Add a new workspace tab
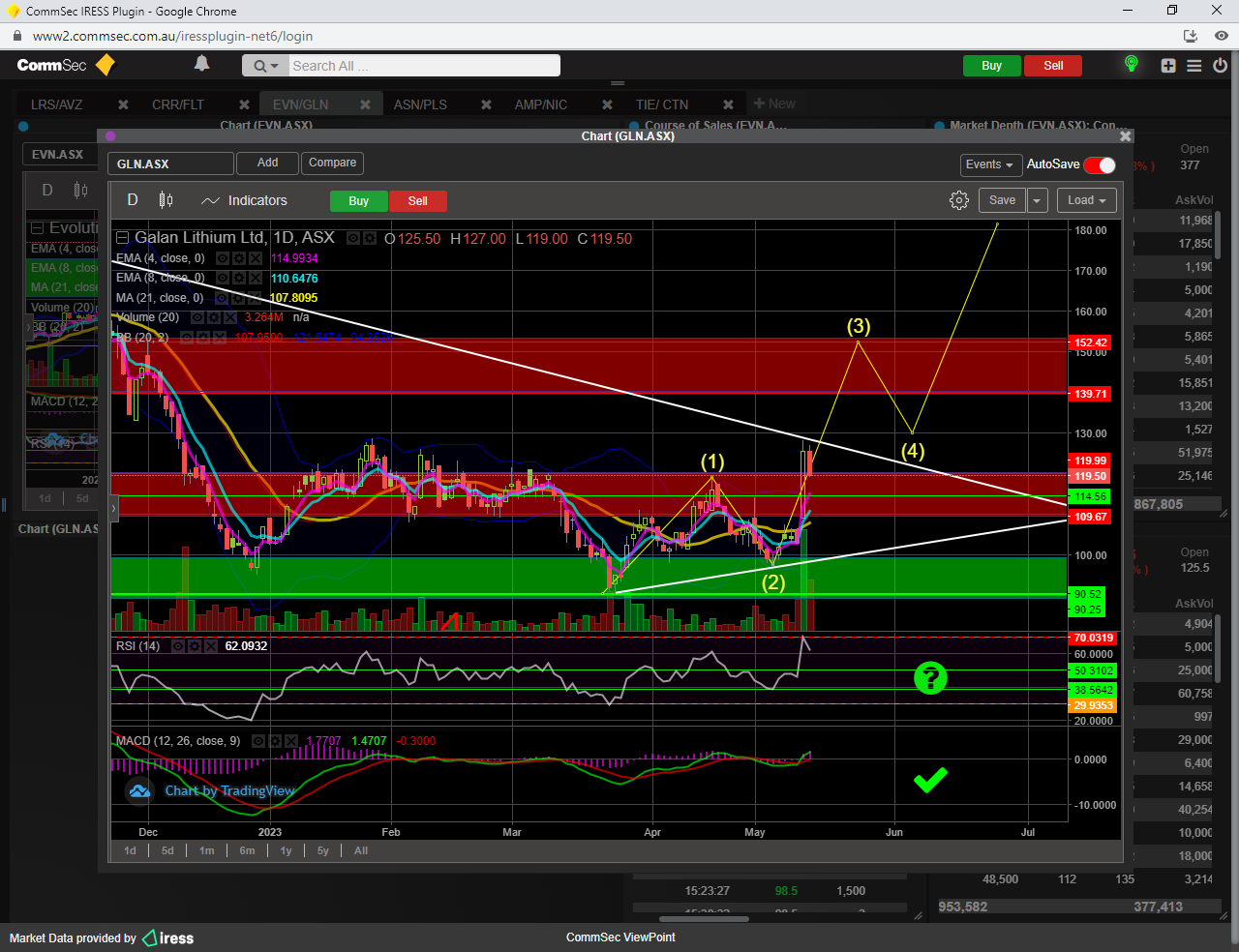1239x952 pixels. click(774, 104)
